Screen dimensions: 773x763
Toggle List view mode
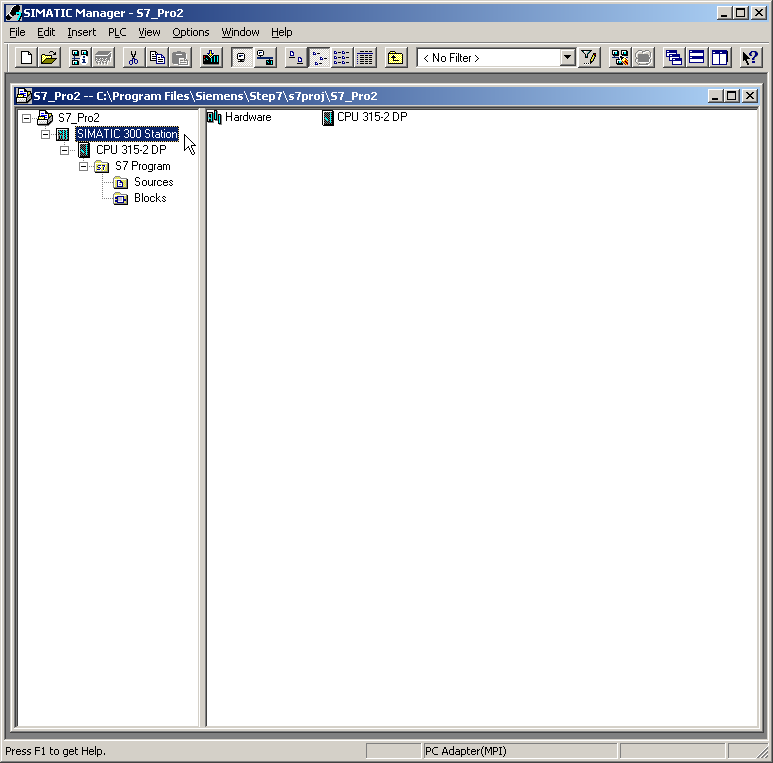click(342, 58)
